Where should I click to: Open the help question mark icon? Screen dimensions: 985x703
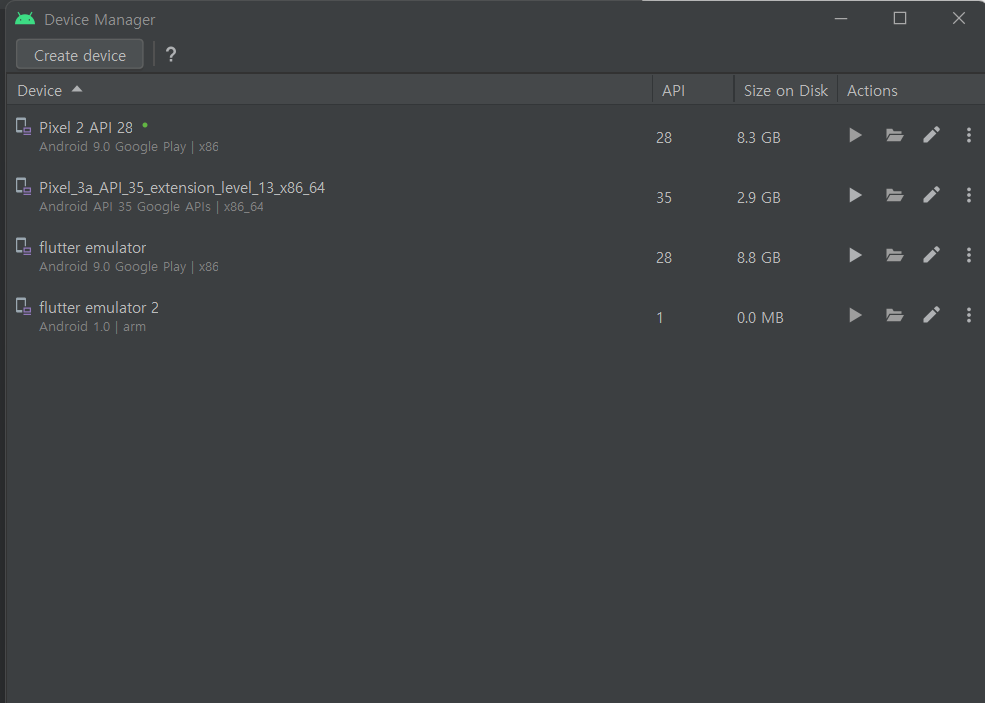[x=171, y=55]
